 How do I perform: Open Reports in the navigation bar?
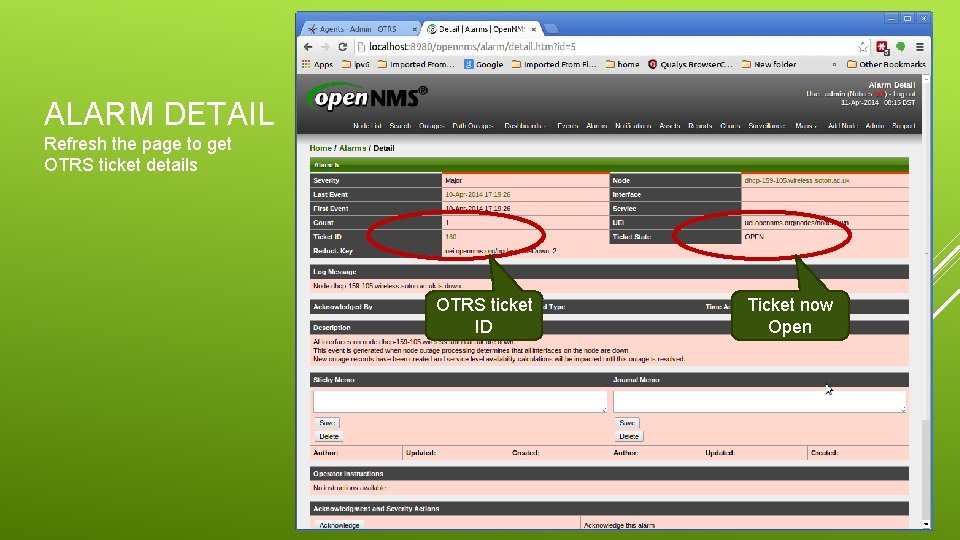pyautogui.click(x=700, y=126)
